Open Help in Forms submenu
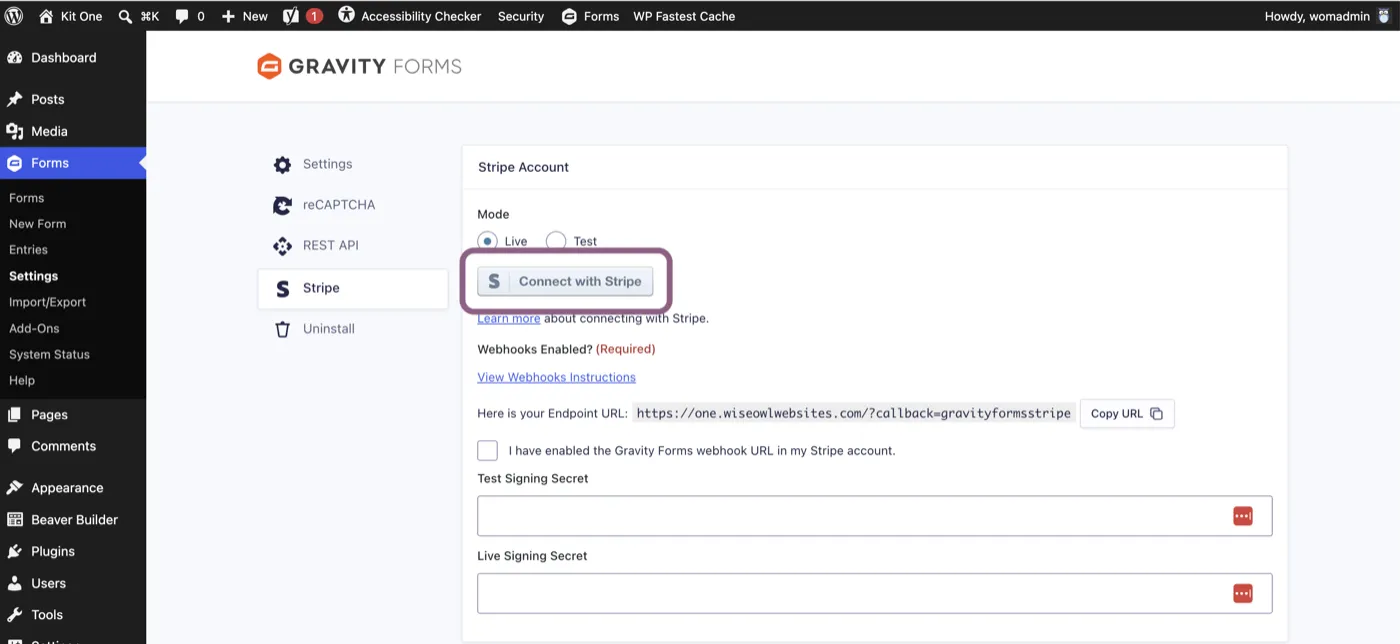1400x644 pixels. [x=22, y=380]
